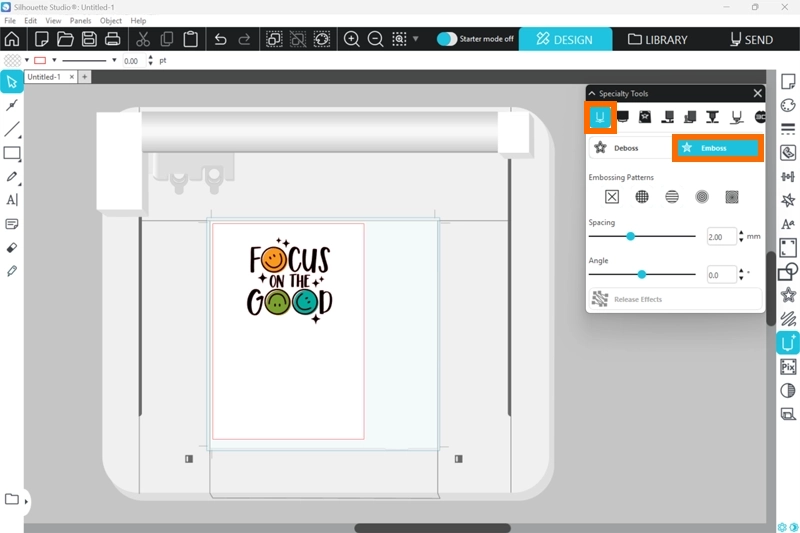This screenshot has height=533, width=800.
Task: Click the Zoom In magnifier icon
Action: [x=352, y=40]
